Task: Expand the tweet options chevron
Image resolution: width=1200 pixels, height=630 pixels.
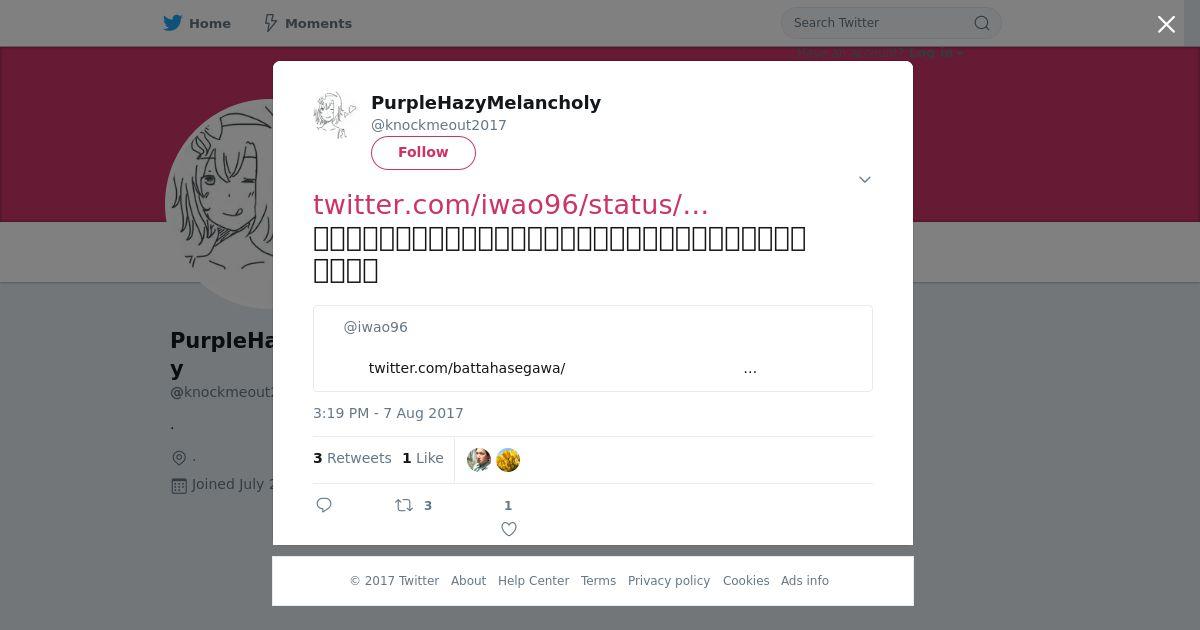Action: [x=865, y=180]
